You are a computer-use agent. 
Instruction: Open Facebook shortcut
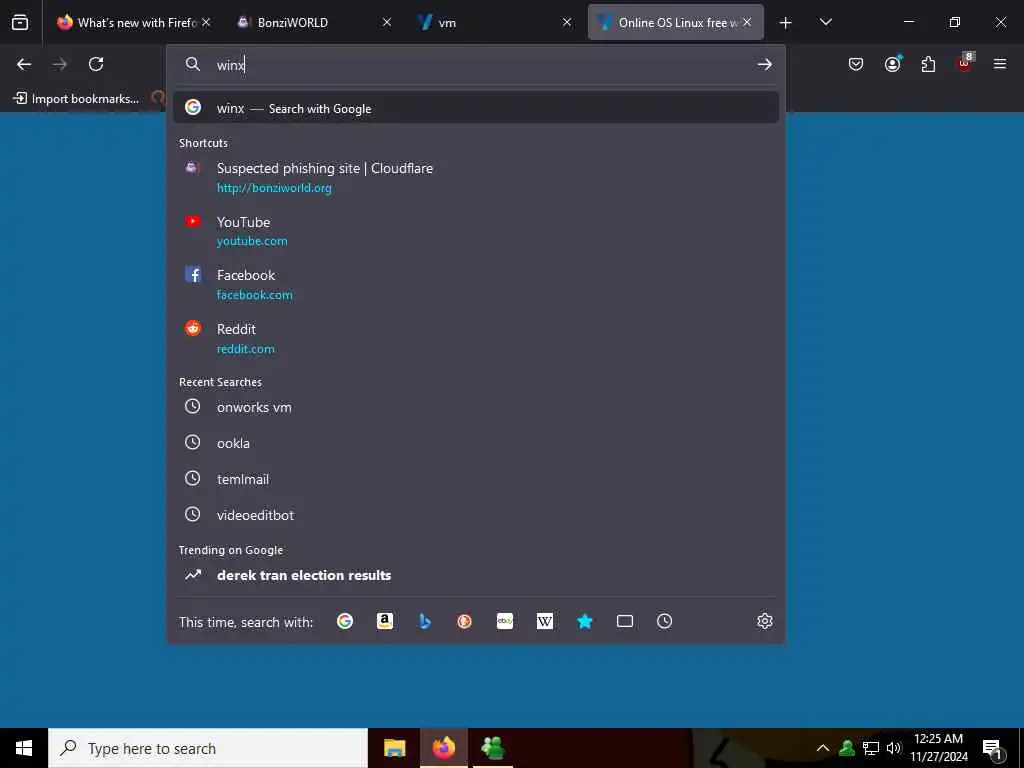[476, 285]
